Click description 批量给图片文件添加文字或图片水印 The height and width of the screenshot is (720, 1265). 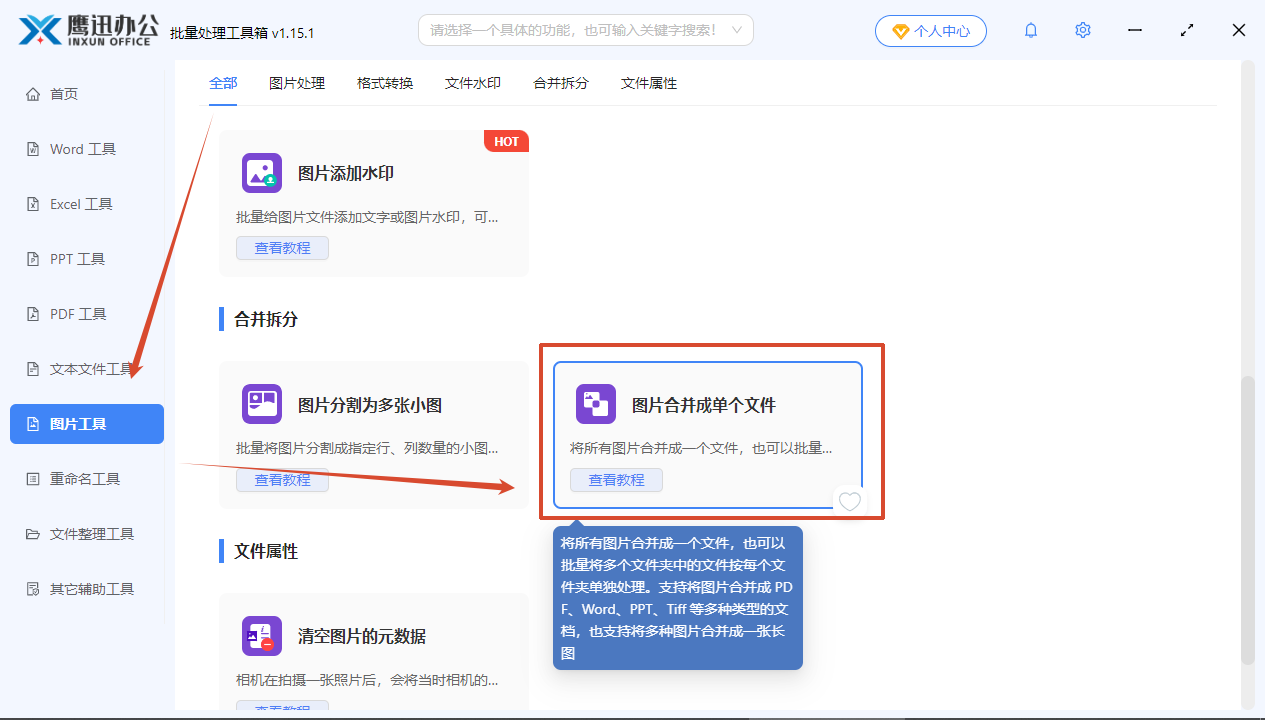click(367, 217)
